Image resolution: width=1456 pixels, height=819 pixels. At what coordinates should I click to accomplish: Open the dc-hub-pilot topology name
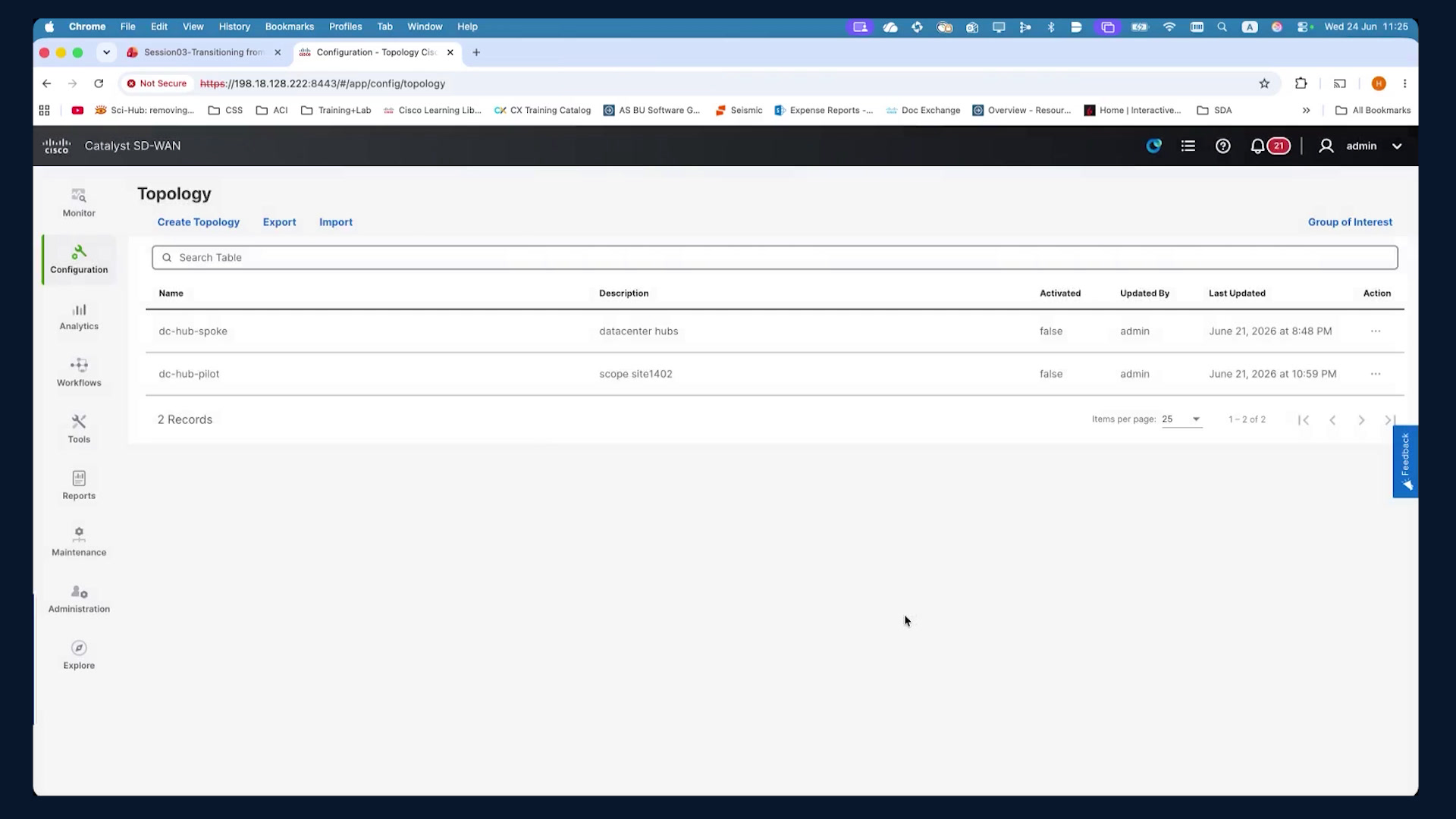[189, 374]
